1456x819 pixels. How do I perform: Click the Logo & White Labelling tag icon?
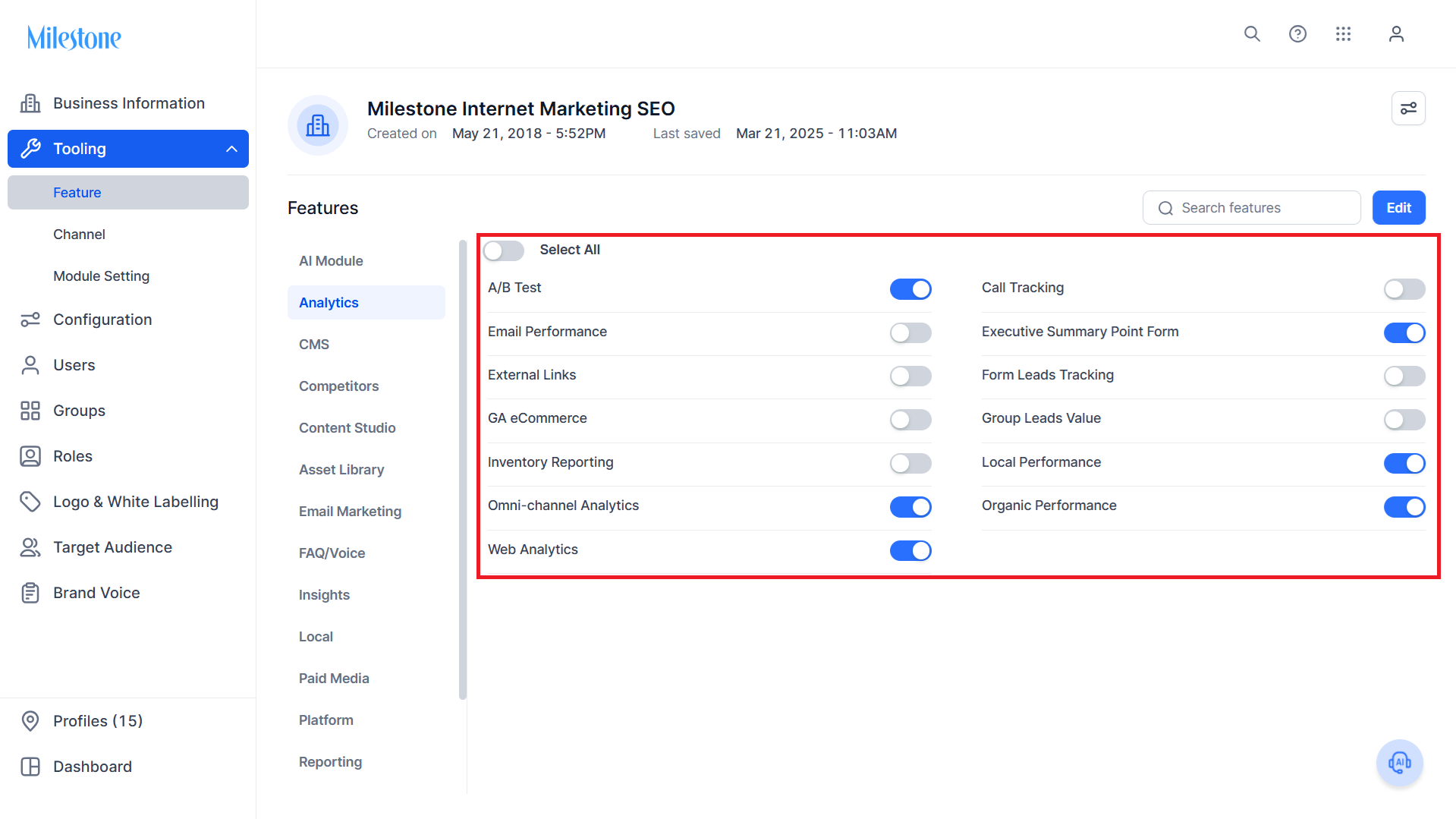click(30, 502)
